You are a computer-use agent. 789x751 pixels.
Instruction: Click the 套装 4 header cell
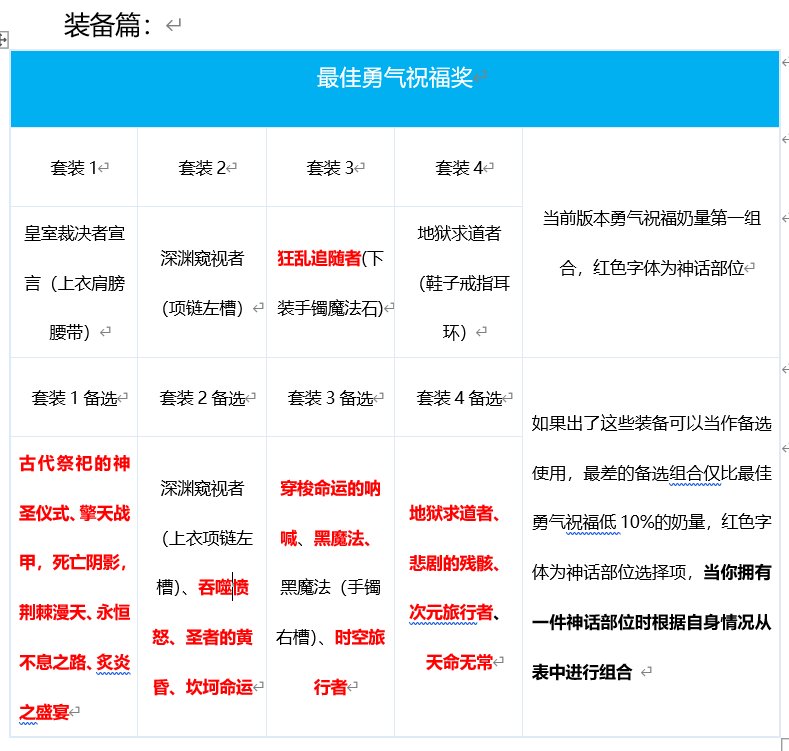coord(459,168)
